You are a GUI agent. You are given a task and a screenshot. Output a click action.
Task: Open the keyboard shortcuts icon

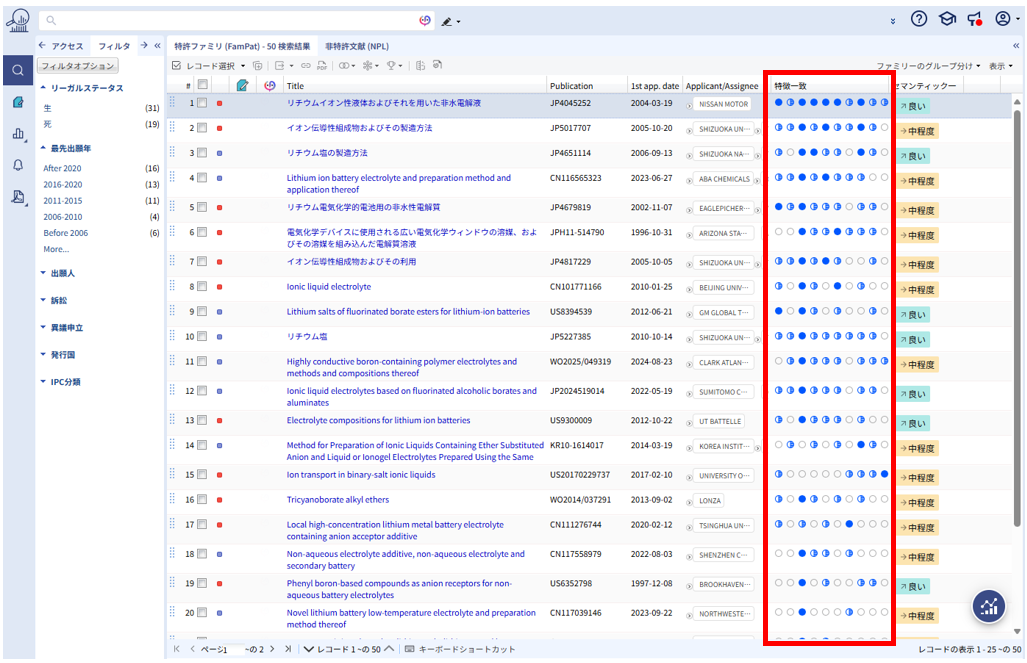pyautogui.click(x=409, y=649)
